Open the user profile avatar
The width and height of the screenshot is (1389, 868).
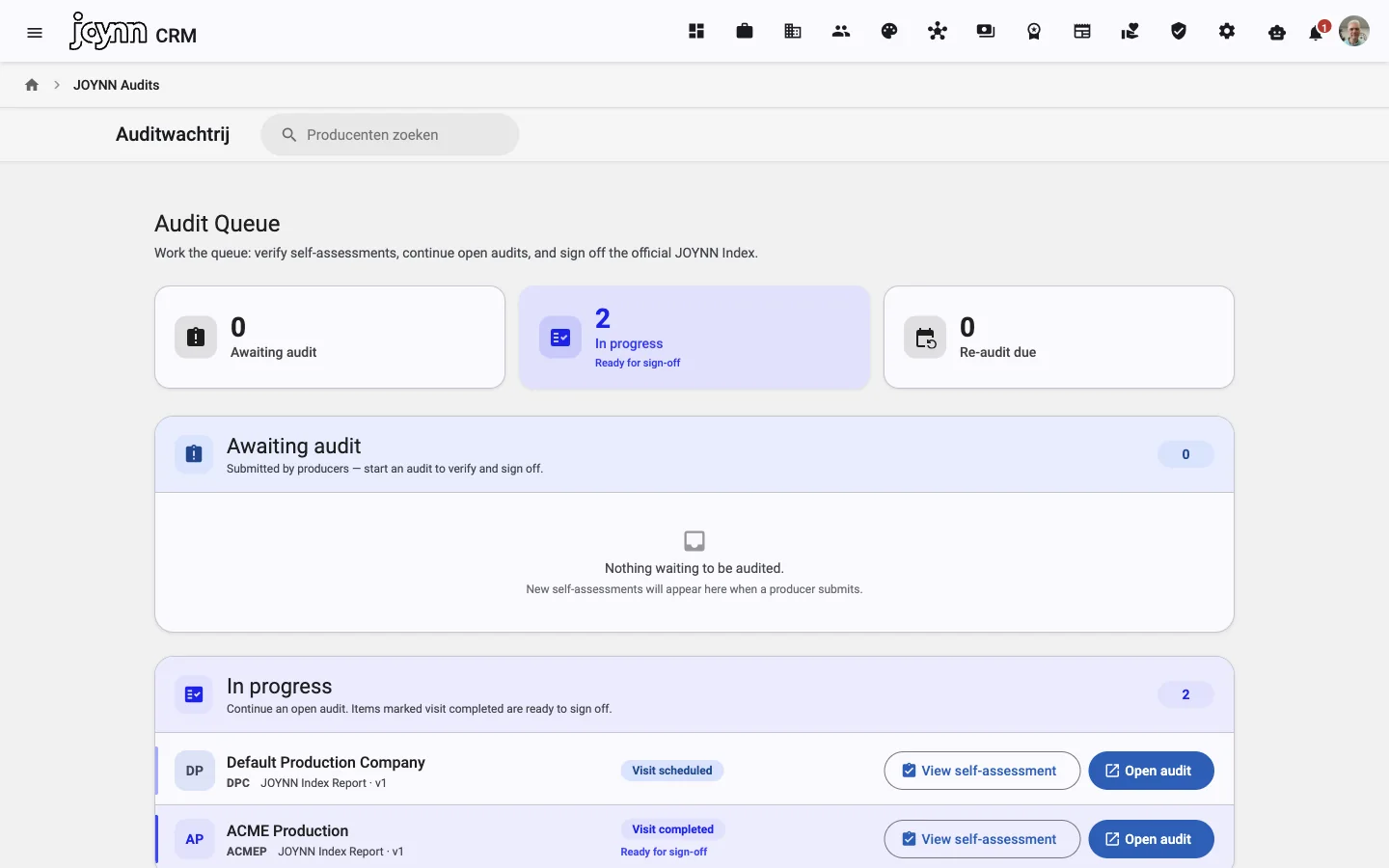point(1354,31)
